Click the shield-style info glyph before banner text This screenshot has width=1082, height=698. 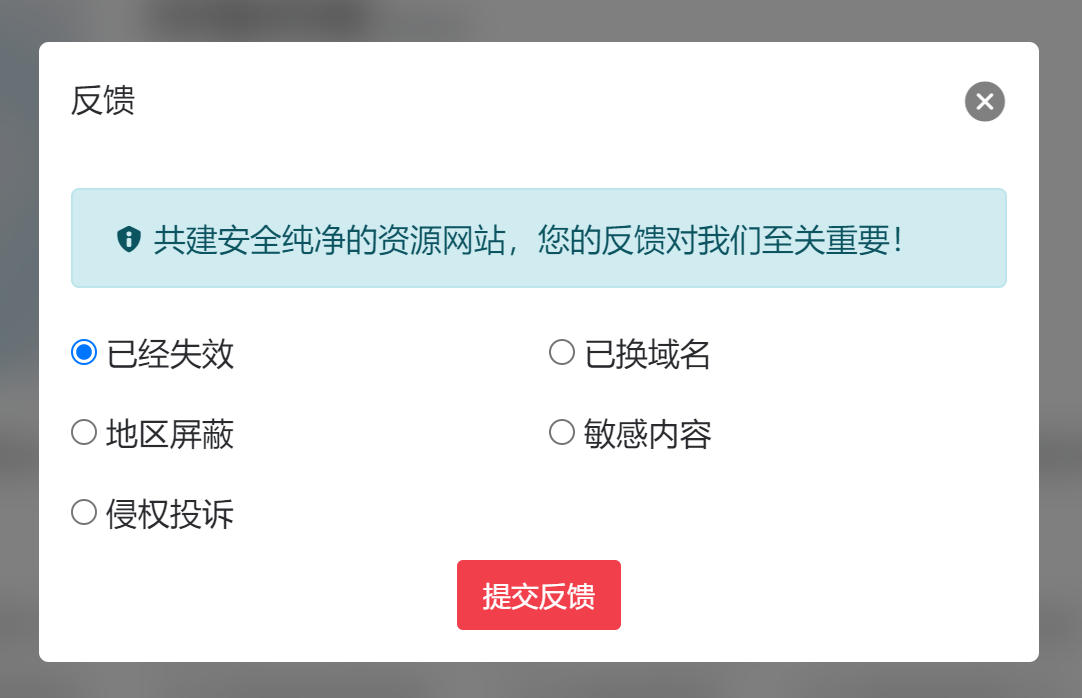(x=129, y=238)
